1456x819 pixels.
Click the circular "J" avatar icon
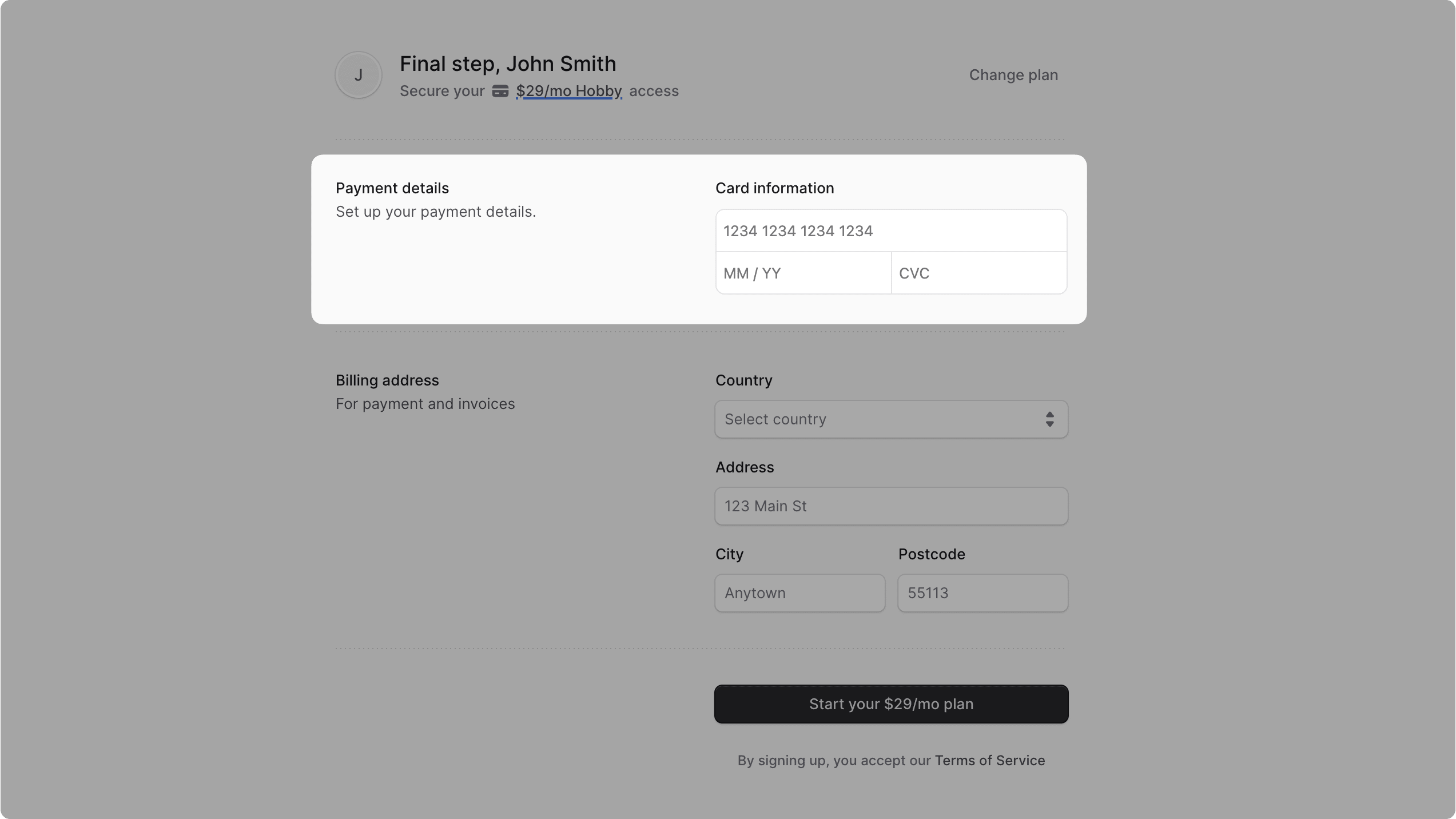[x=357, y=74]
